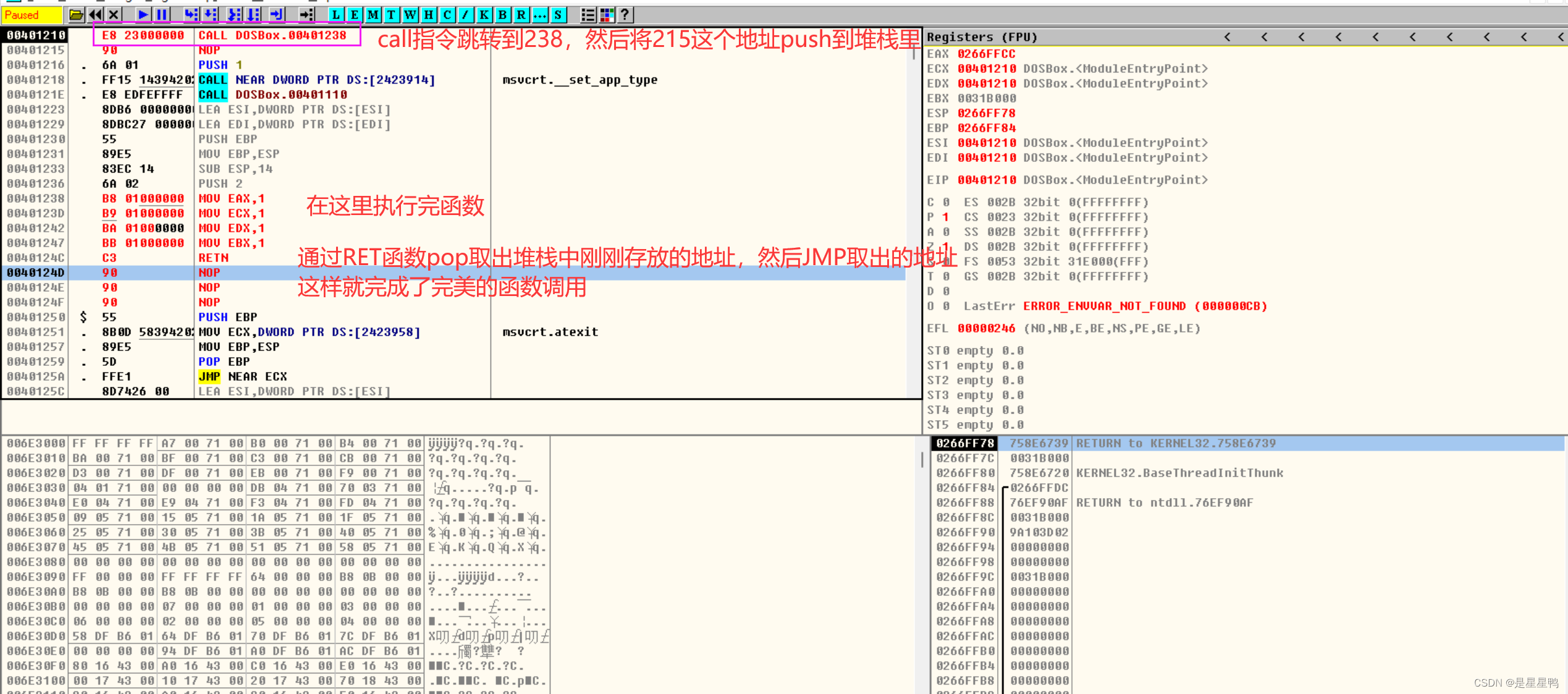Show Memory map window (M)
1568x694 pixels.
coord(373,14)
